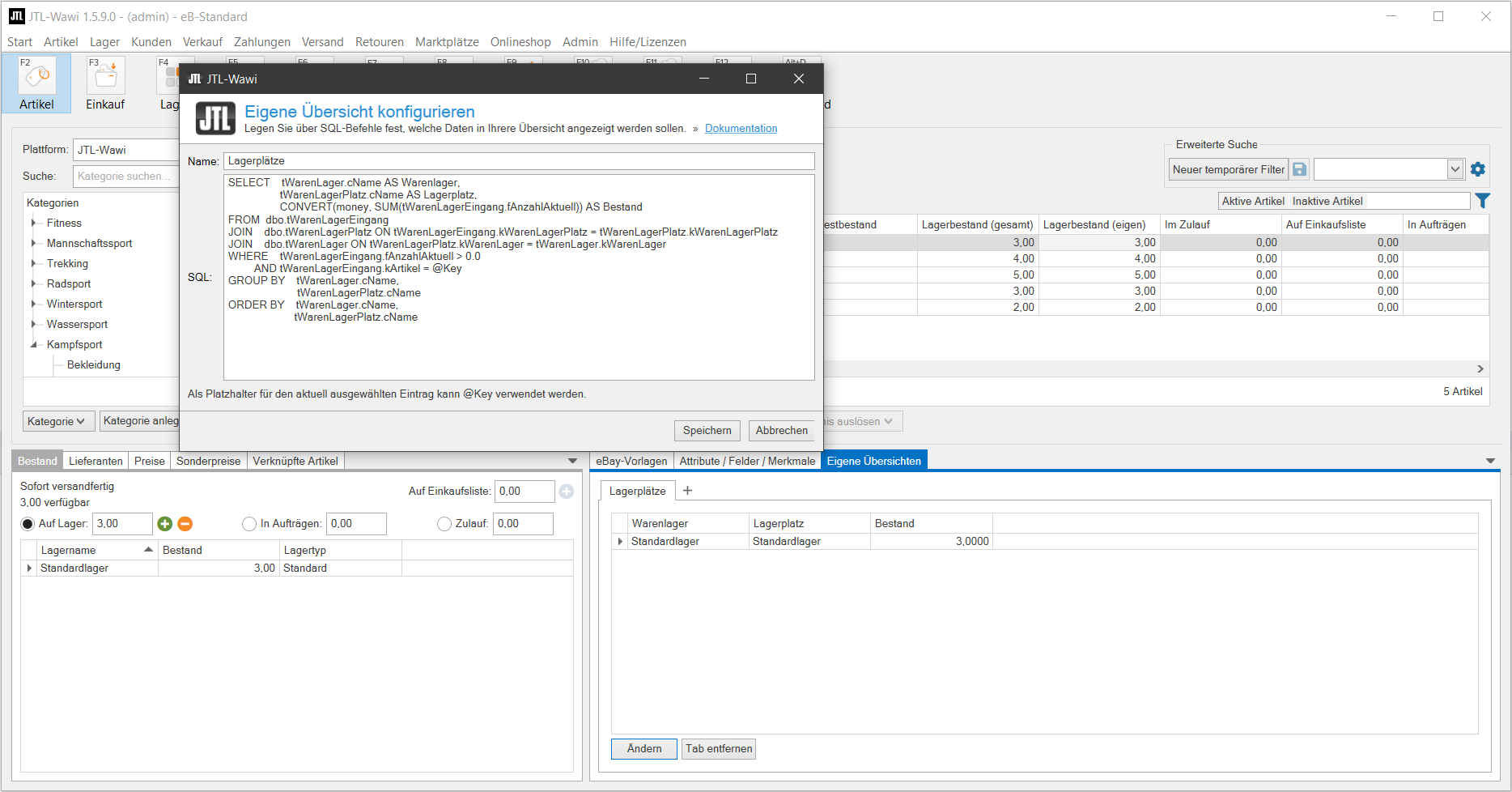The height and width of the screenshot is (792, 1512).
Task: Open the Verkauf menu
Action: pyautogui.click(x=202, y=42)
